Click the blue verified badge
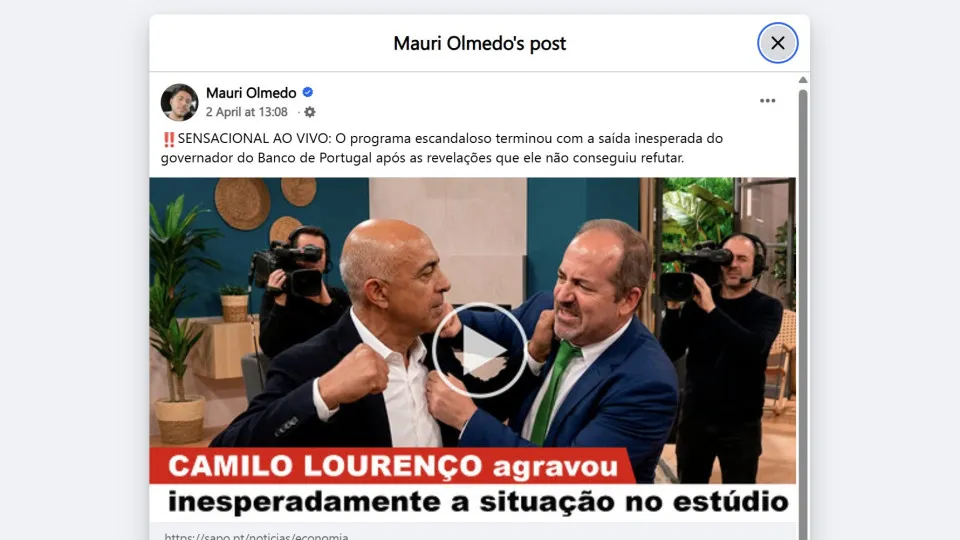The image size is (960, 540). click(308, 92)
